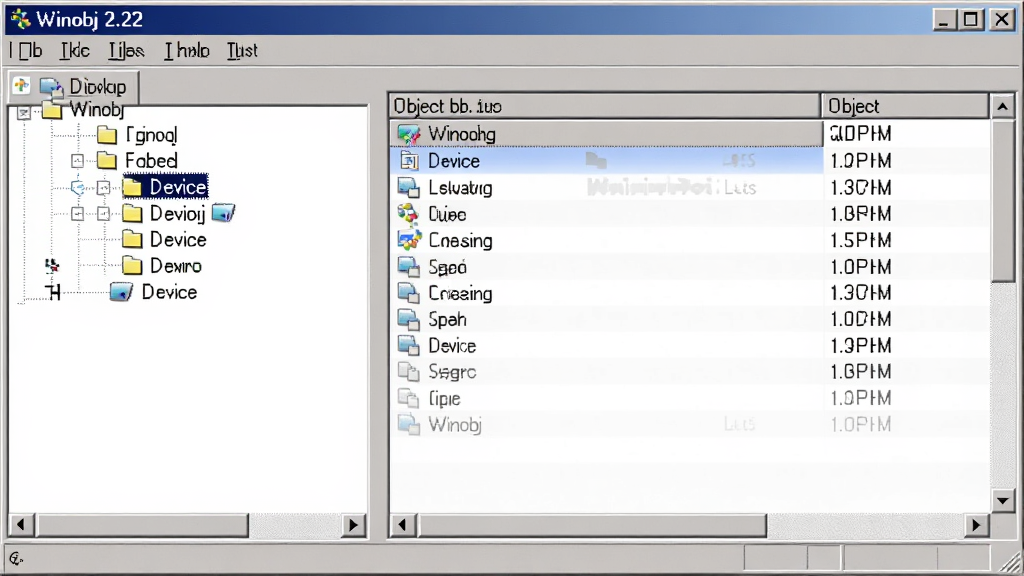Click the Winobj app icon in title bar
The height and width of the screenshot is (576, 1024).
click(20, 19)
